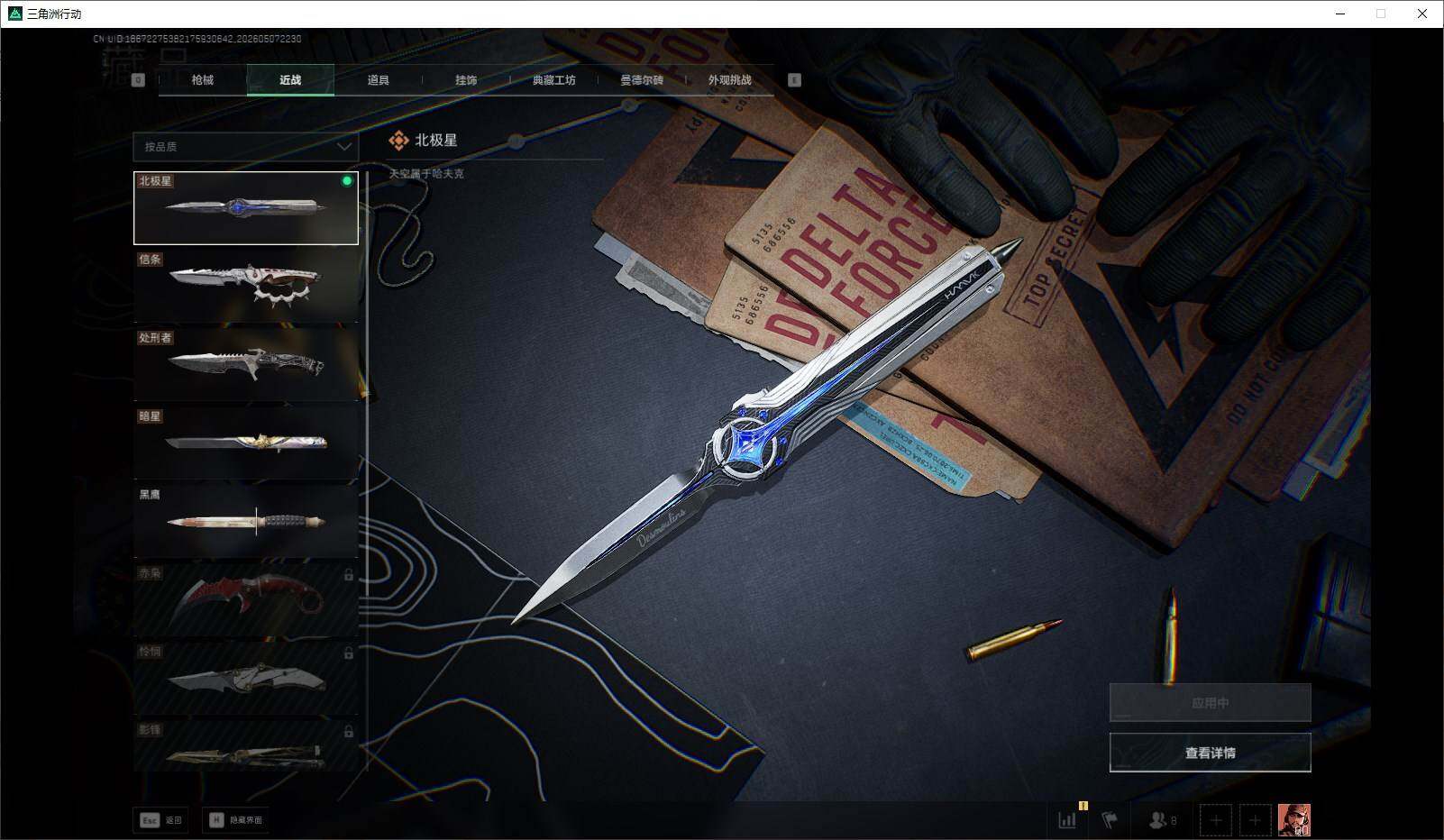Minimize the 三角洲行动 window
The width and height of the screenshot is (1444, 840).
pos(1340,14)
